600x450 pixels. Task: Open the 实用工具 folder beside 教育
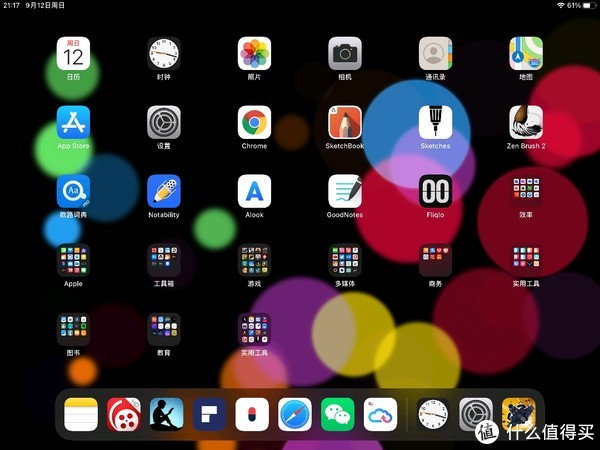click(x=254, y=329)
